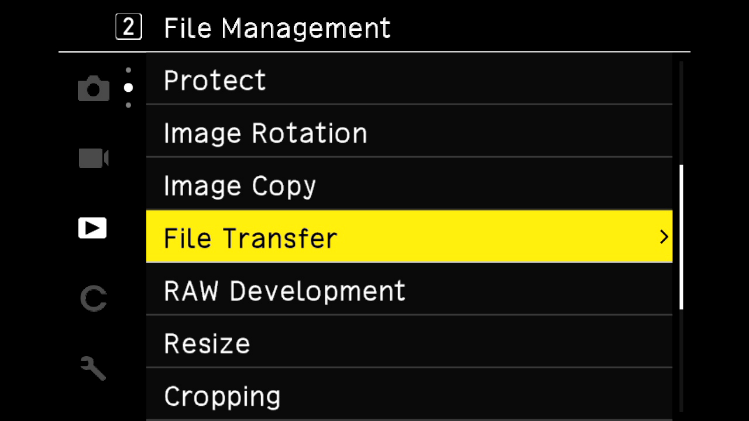Screen dimensions: 749x421
Task: Click the white vertical scrollbar thumb
Action: [681, 236]
